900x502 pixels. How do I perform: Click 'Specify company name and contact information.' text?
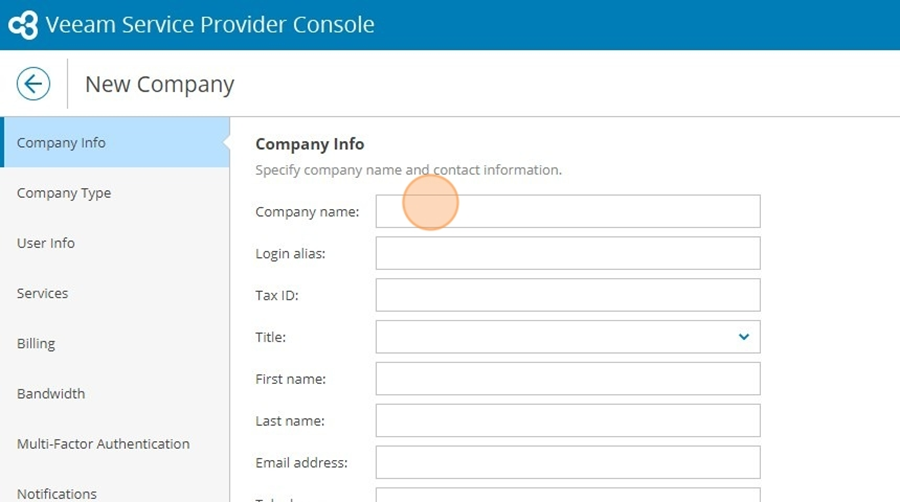coord(409,170)
